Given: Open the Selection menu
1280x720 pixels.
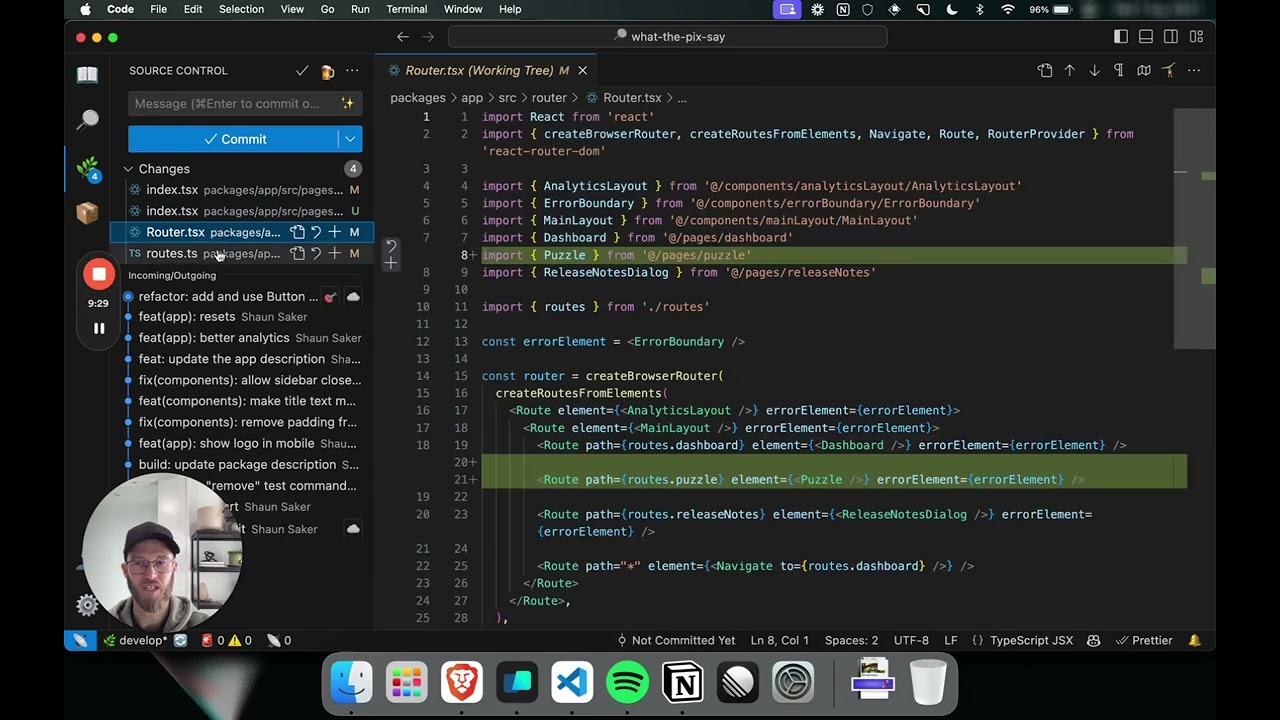Looking at the screenshot, I should [x=241, y=9].
